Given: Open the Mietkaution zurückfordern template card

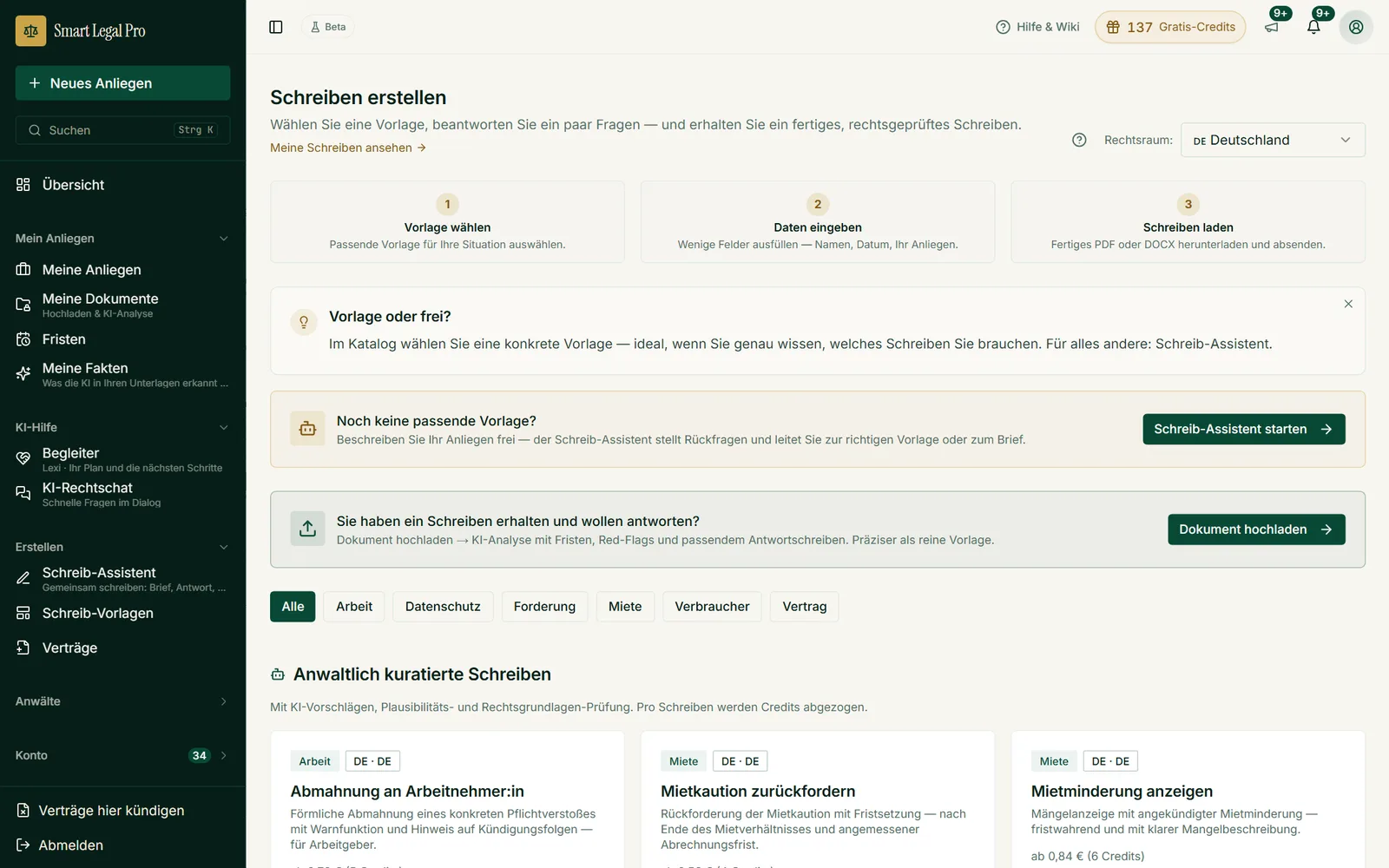Looking at the screenshot, I should 817,799.
